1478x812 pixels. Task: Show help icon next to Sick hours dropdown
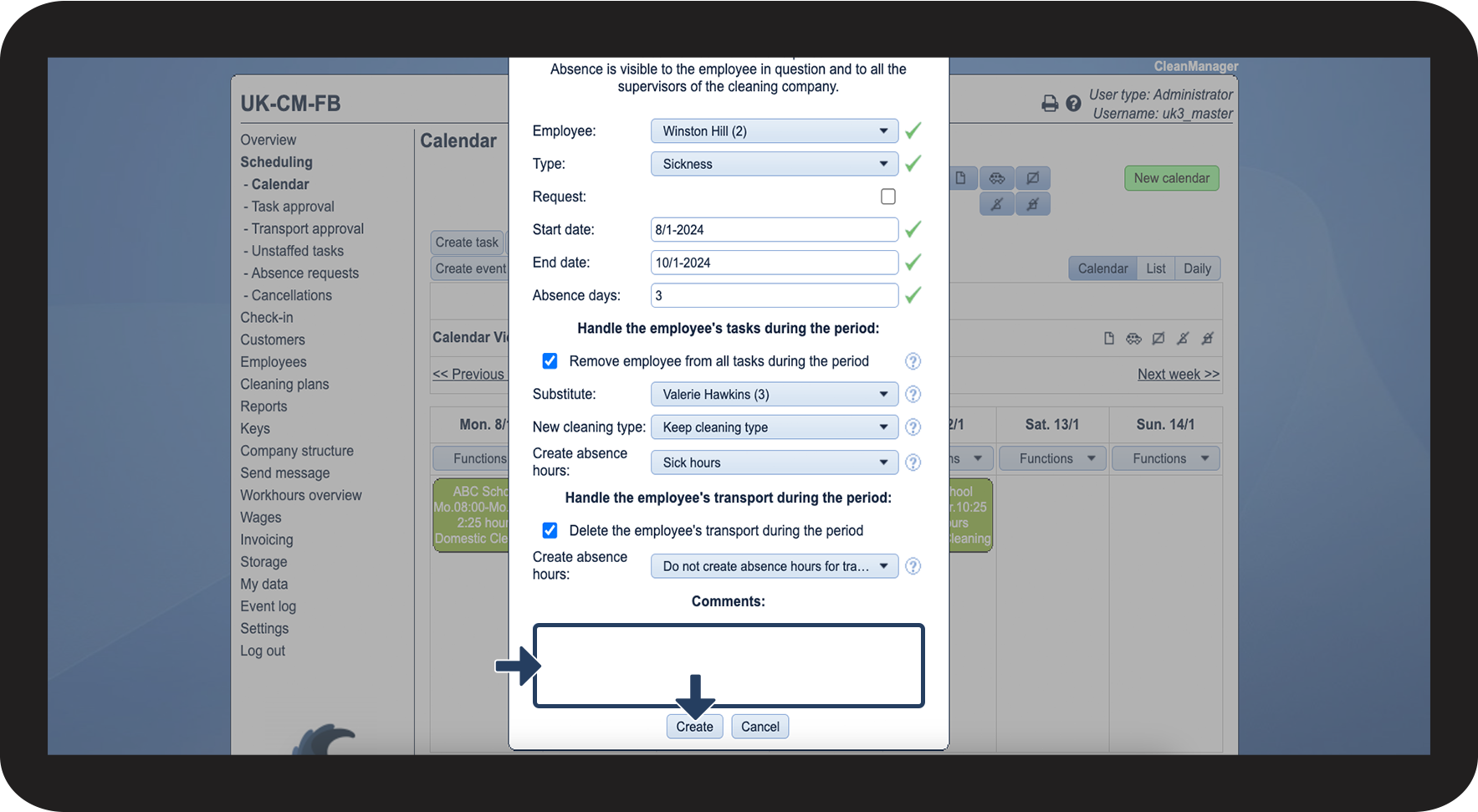pos(913,462)
